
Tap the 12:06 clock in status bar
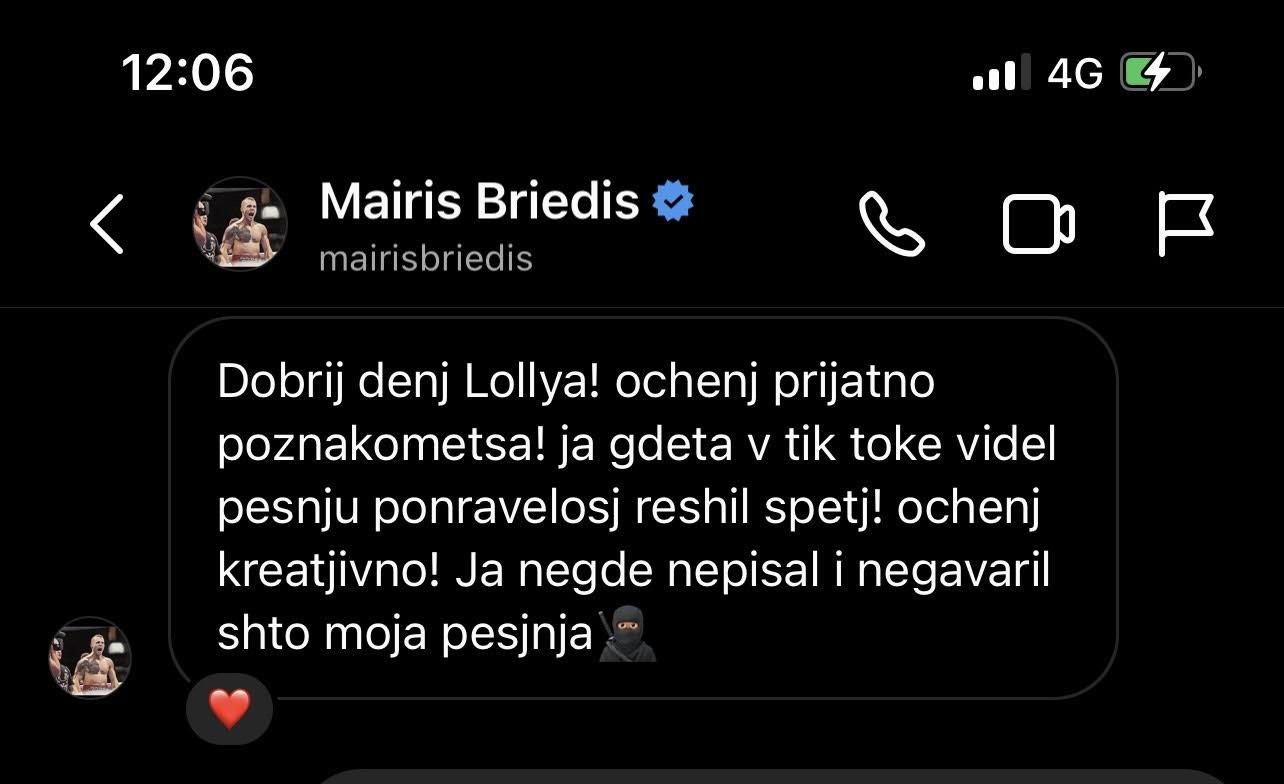tap(188, 73)
